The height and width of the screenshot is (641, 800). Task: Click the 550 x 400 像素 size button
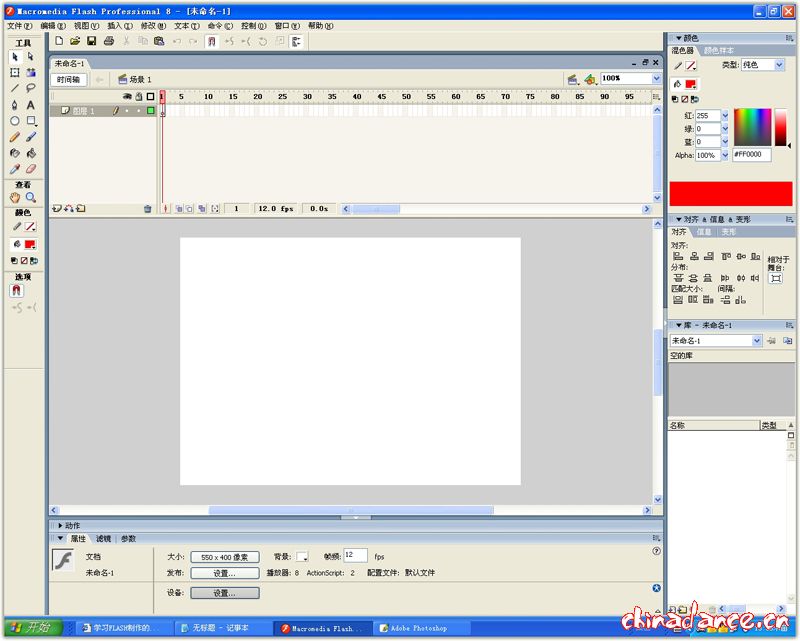(x=225, y=557)
